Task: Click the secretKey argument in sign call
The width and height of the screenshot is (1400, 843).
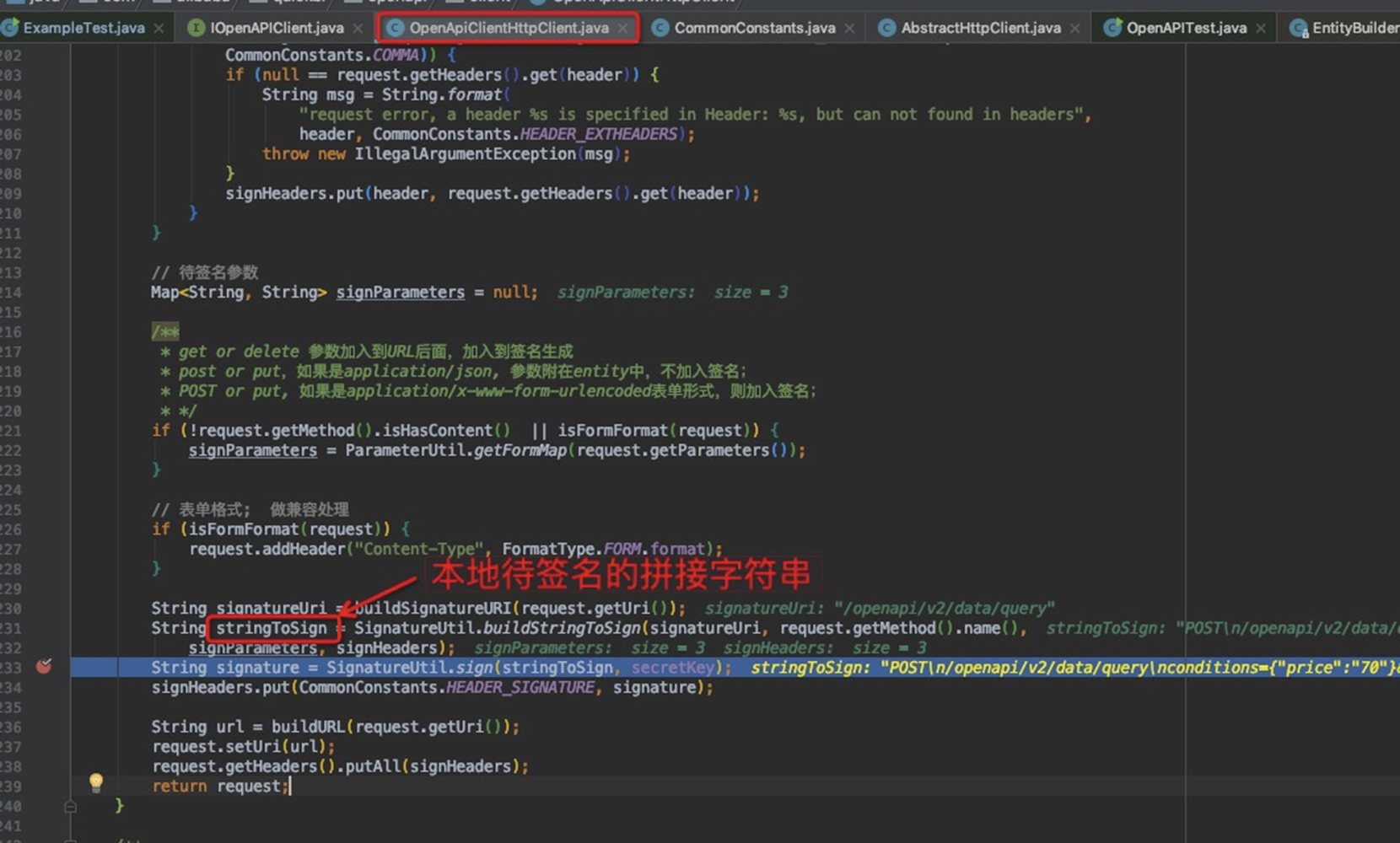Action: pos(674,668)
